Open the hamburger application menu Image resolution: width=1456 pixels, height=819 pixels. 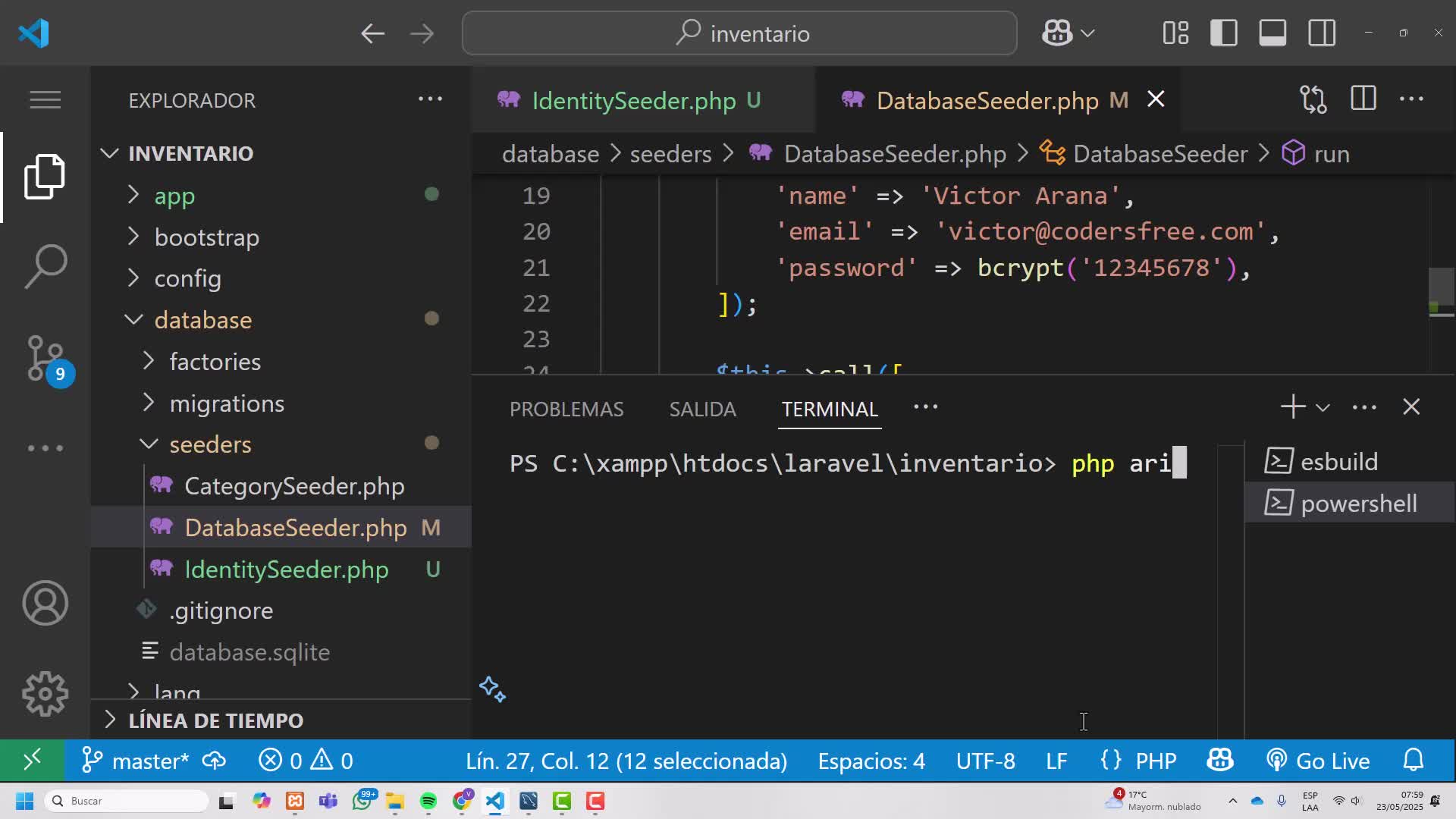click(x=45, y=99)
